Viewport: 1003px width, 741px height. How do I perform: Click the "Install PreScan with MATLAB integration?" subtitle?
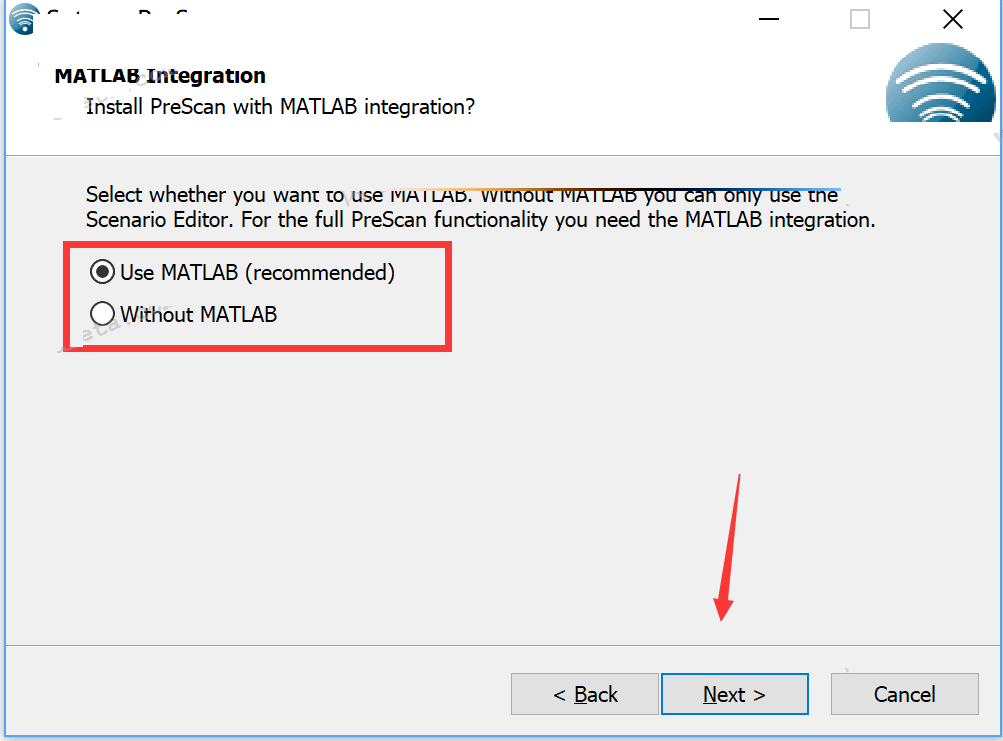(x=280, y=106)
